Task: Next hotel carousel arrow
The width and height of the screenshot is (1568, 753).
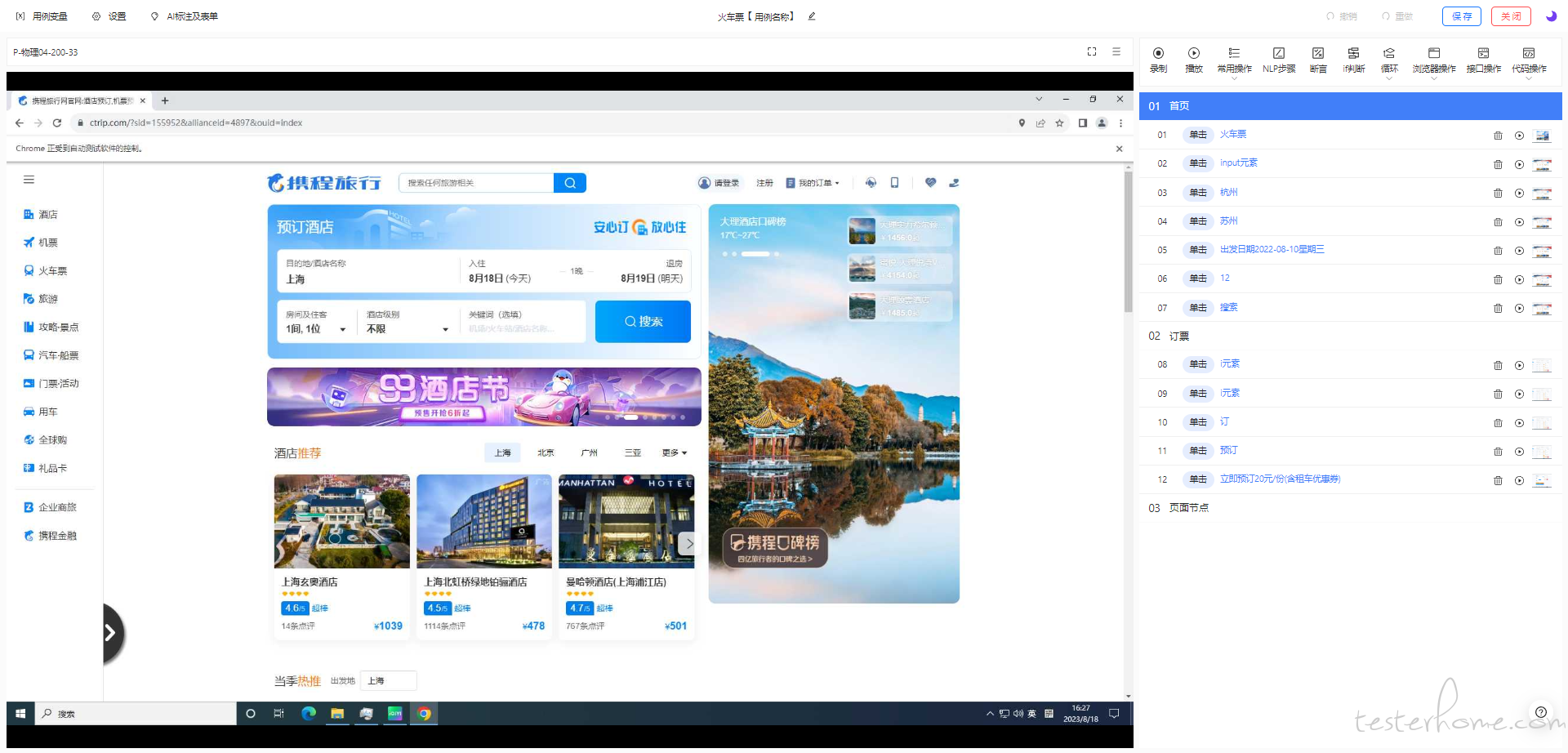Action: pos(688,543)
